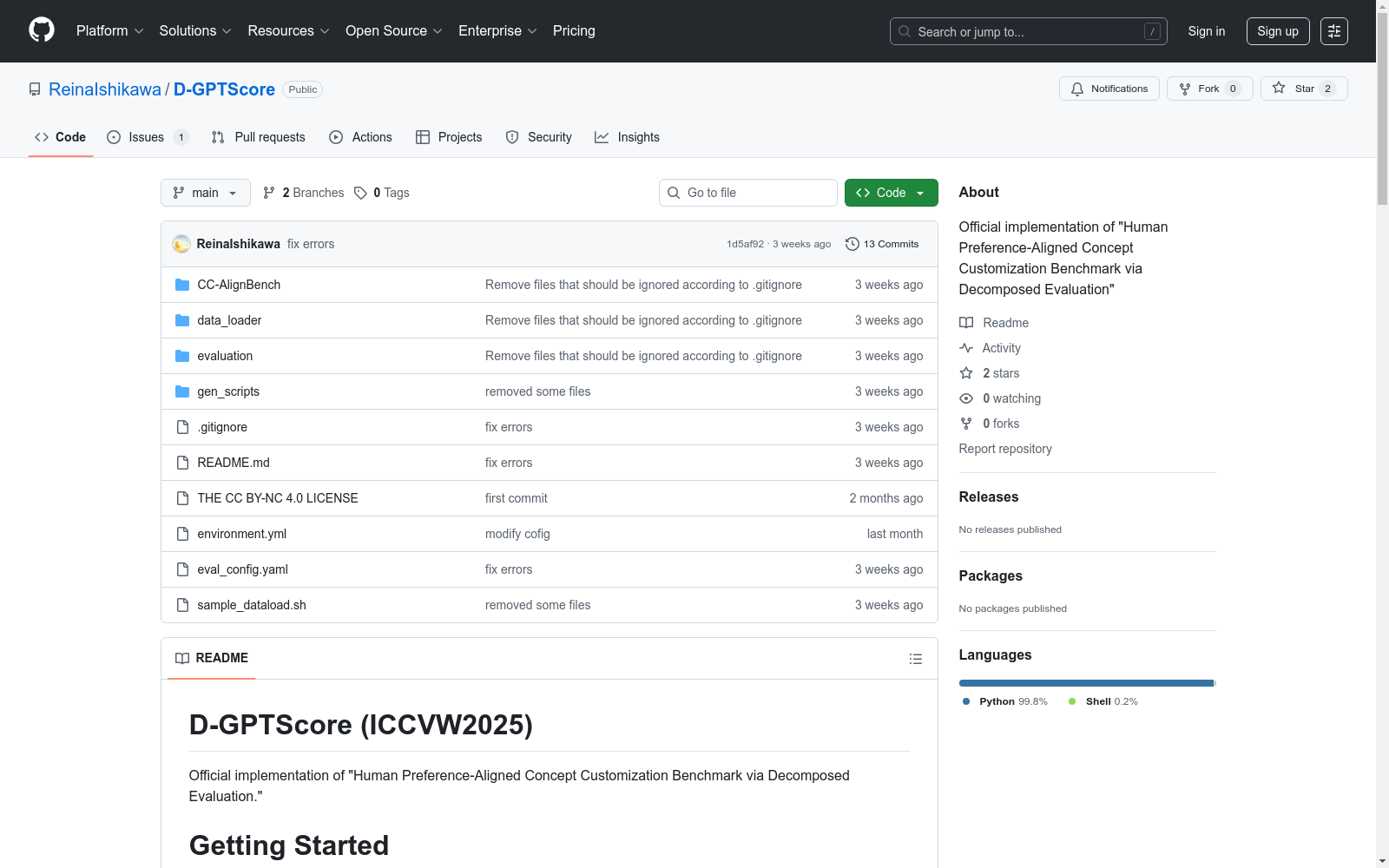Fork this repository
1389x868 pixels.
coord(1209,89)
